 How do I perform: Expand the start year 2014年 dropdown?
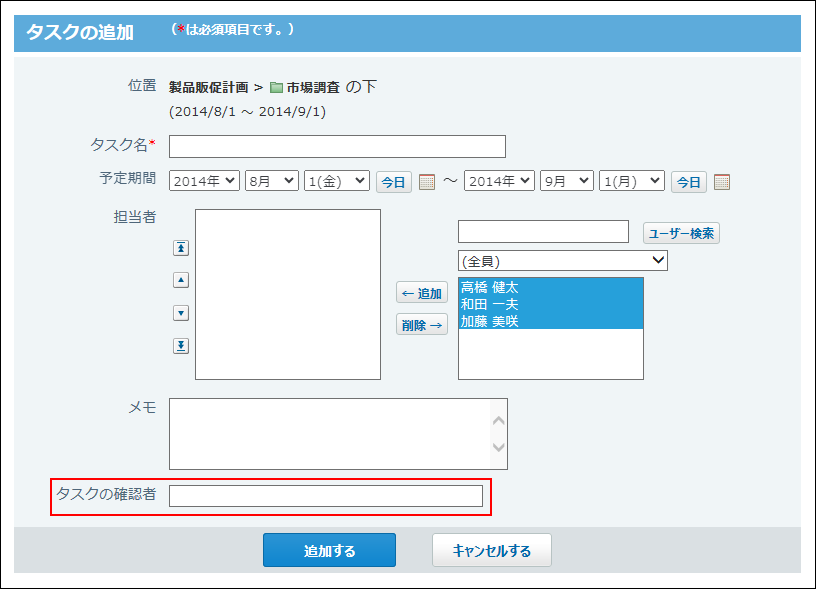(x=204, y=181)
